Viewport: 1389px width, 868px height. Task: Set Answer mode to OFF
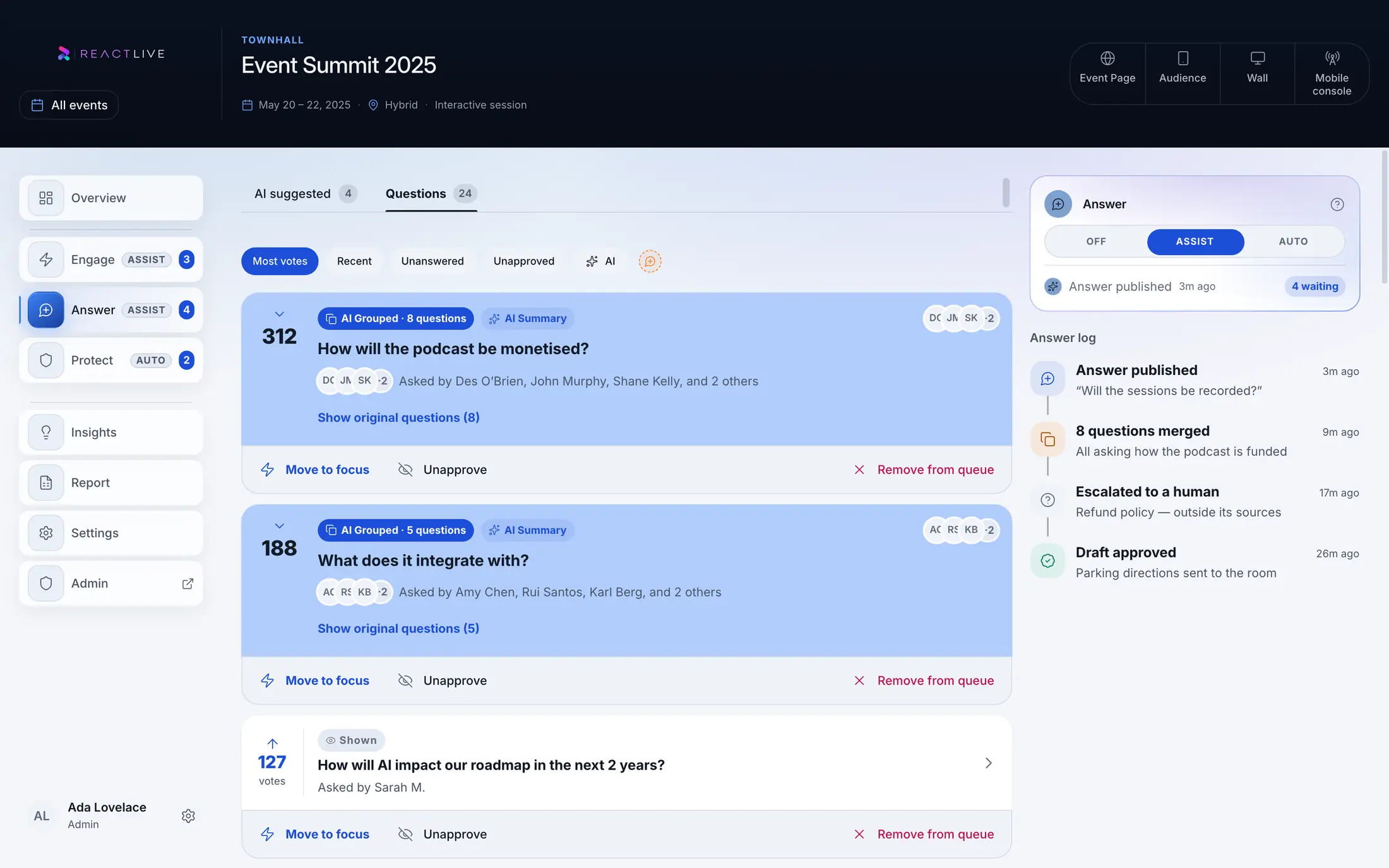point(1096,241)
